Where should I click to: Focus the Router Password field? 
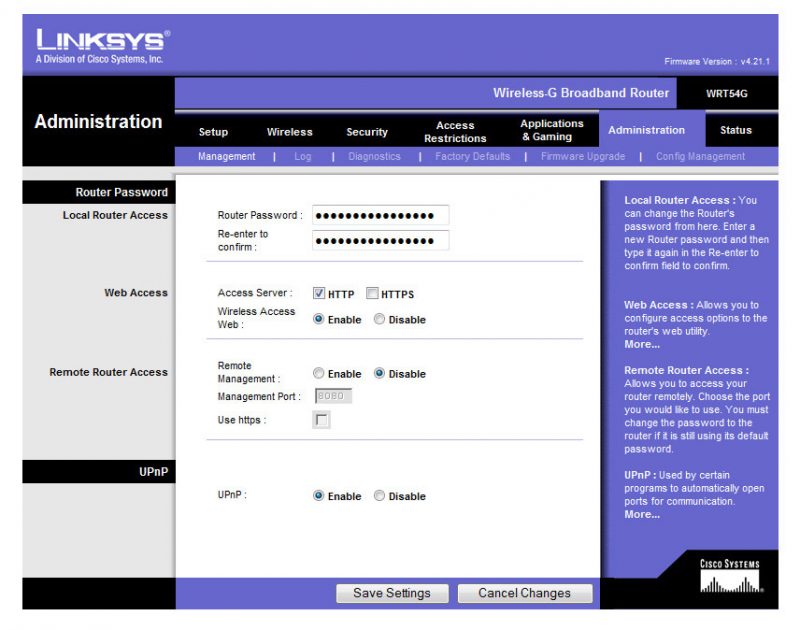coord(381,215)
